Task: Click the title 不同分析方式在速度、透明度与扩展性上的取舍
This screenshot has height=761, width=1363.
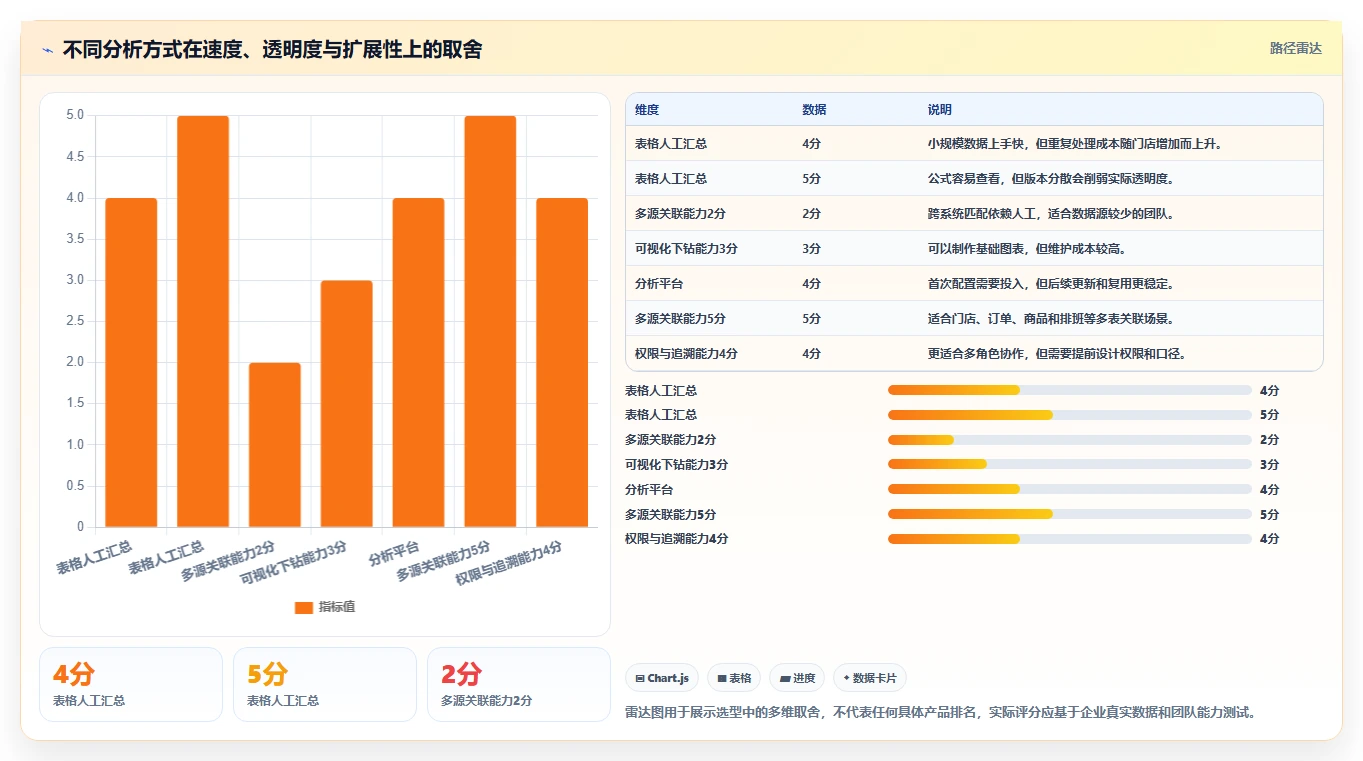Action: [x=272, y=49]
